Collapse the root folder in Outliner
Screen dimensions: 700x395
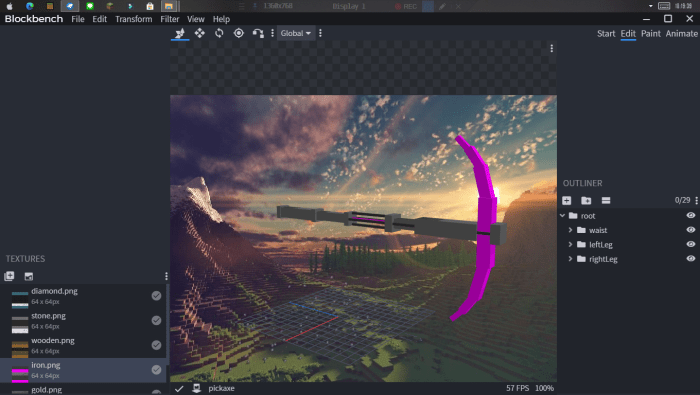tap(562, 216)
